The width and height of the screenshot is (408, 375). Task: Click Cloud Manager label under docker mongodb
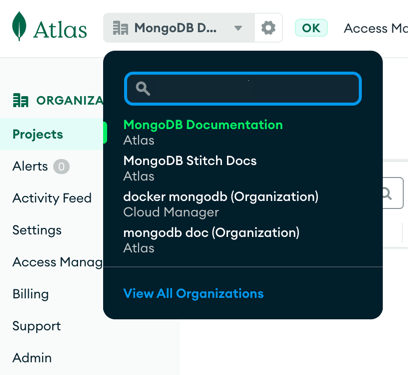pos(171,212)
